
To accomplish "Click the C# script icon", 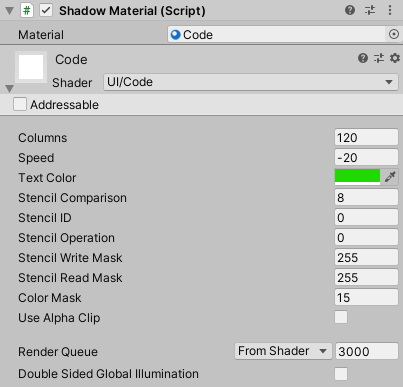I will [x=27, y=10].
